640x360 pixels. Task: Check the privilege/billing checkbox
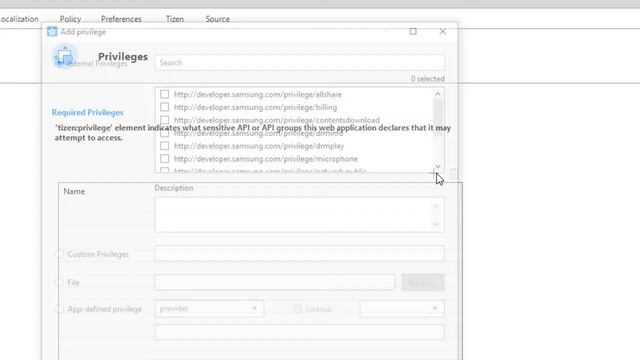pyautogui.click(x=164, y=107)
